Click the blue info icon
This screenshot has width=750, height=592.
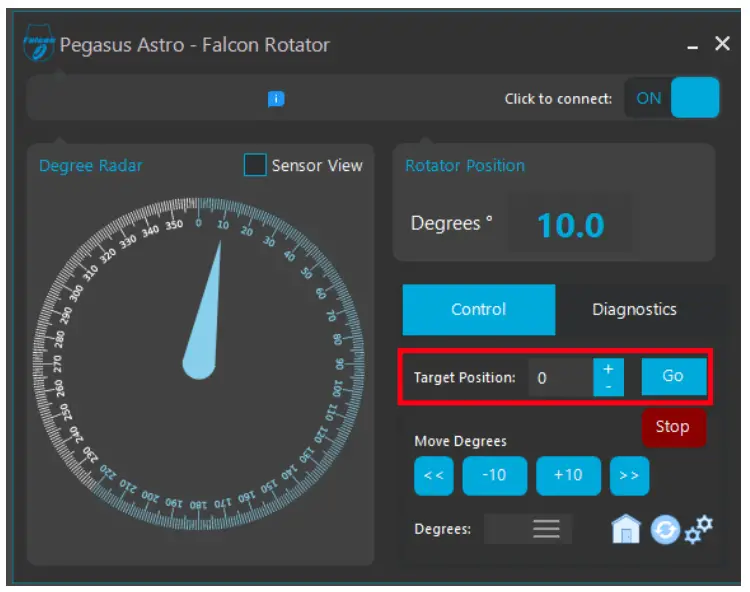tap(276, 99)
